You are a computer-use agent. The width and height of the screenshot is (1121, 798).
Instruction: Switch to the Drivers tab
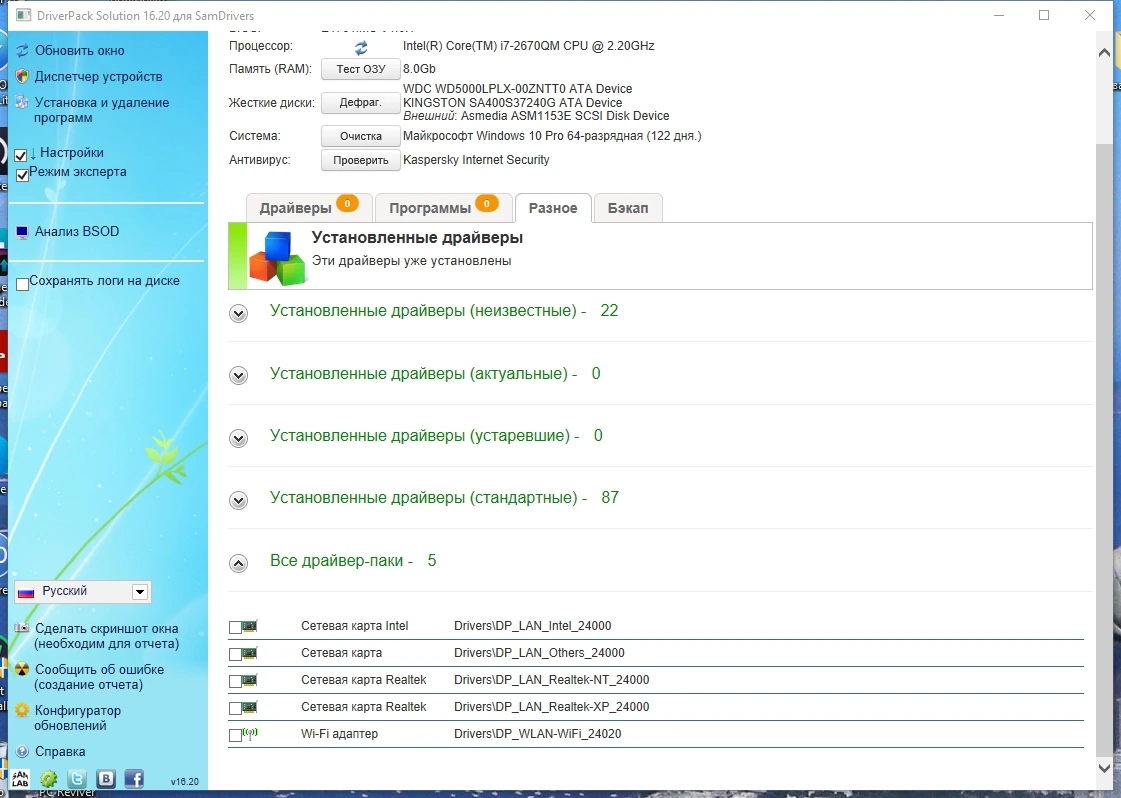tap(309, 208)
